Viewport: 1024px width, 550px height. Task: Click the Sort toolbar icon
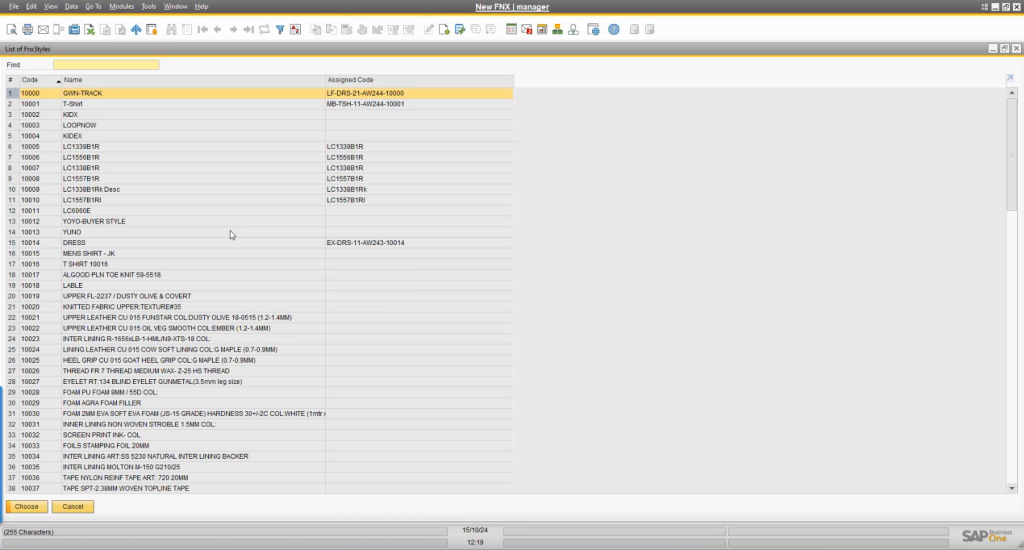[295, 29]
